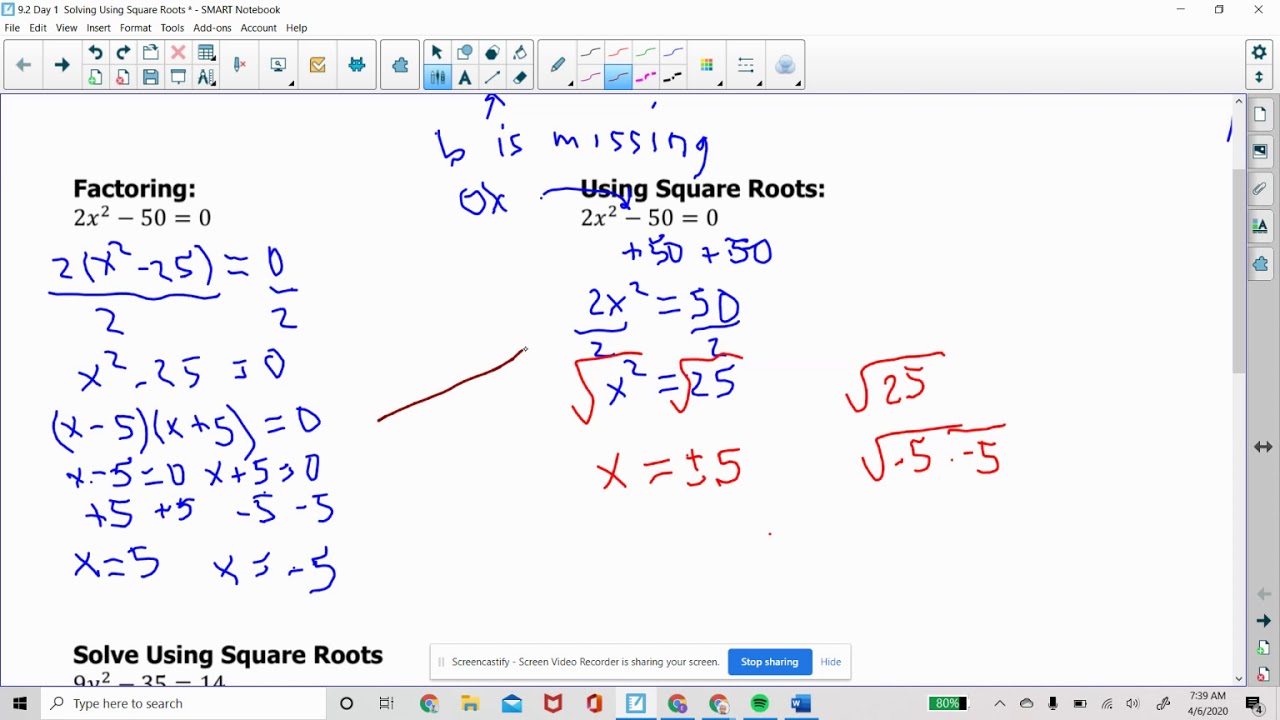1280x720 pixels.
Task: Choose the Eraser tool
Action: (x=520, y=77)
